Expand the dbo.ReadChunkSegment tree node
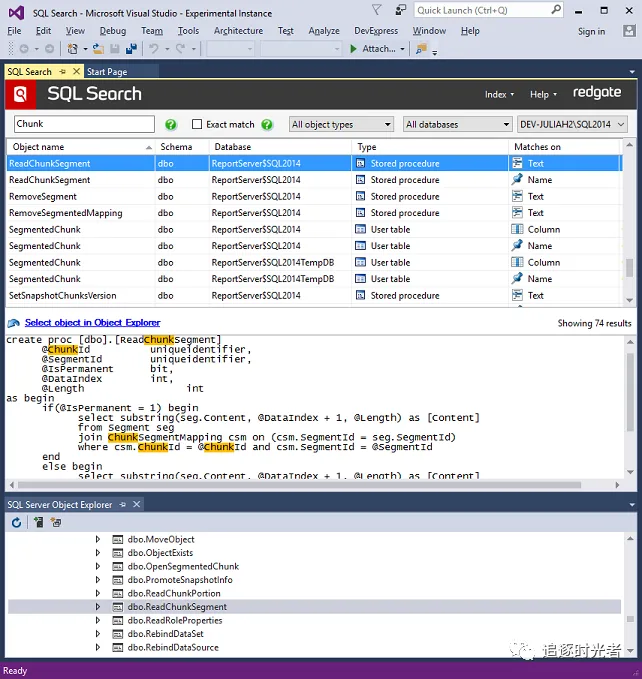642x679 pixels. click(x=98, y=607)
